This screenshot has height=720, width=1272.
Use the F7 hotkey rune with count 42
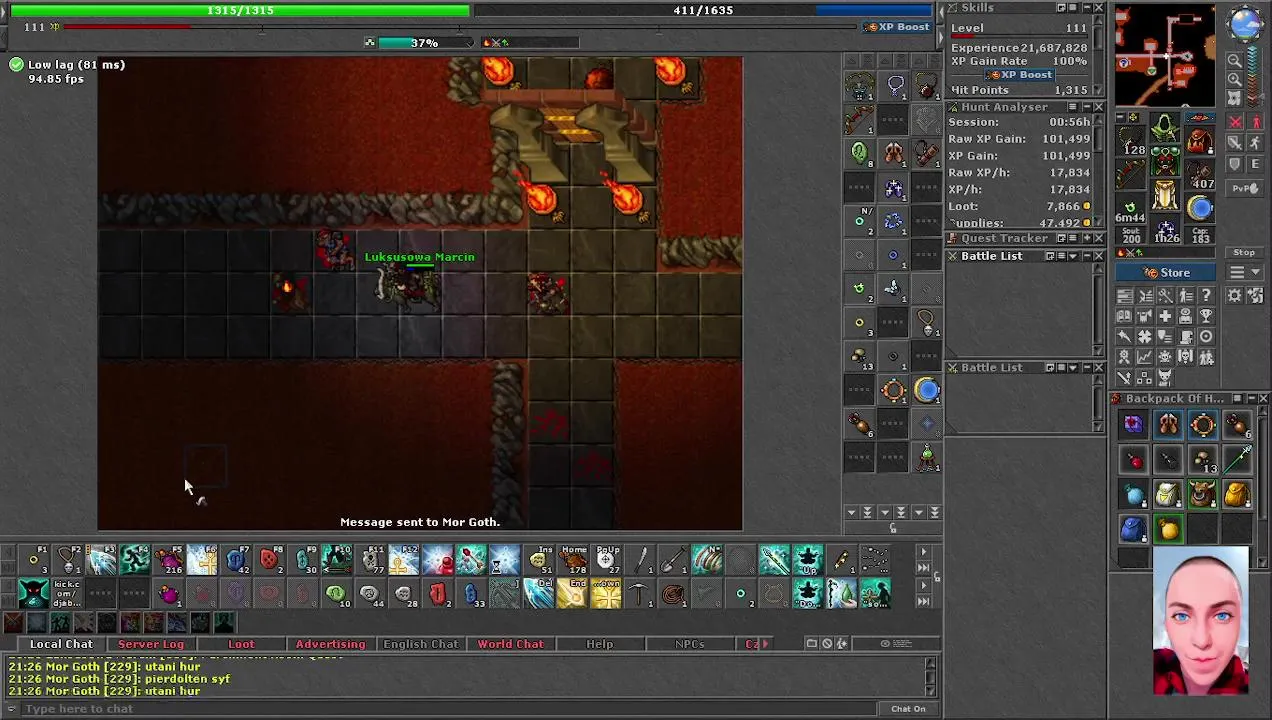coord(237,560)
